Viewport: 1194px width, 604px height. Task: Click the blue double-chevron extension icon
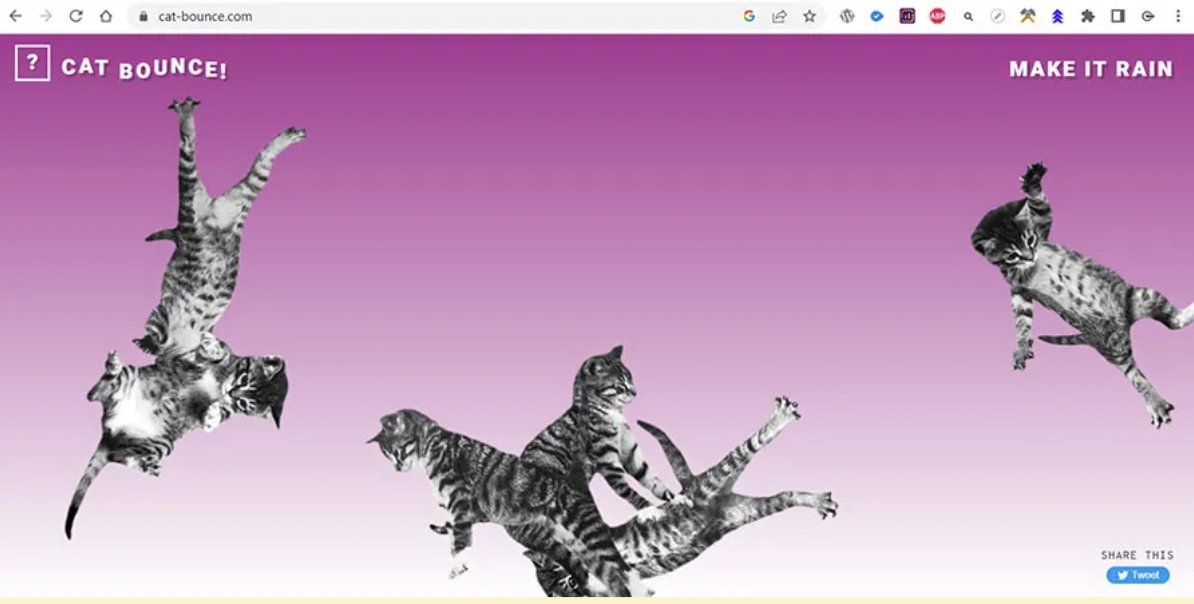click(x=1057, y=16)
